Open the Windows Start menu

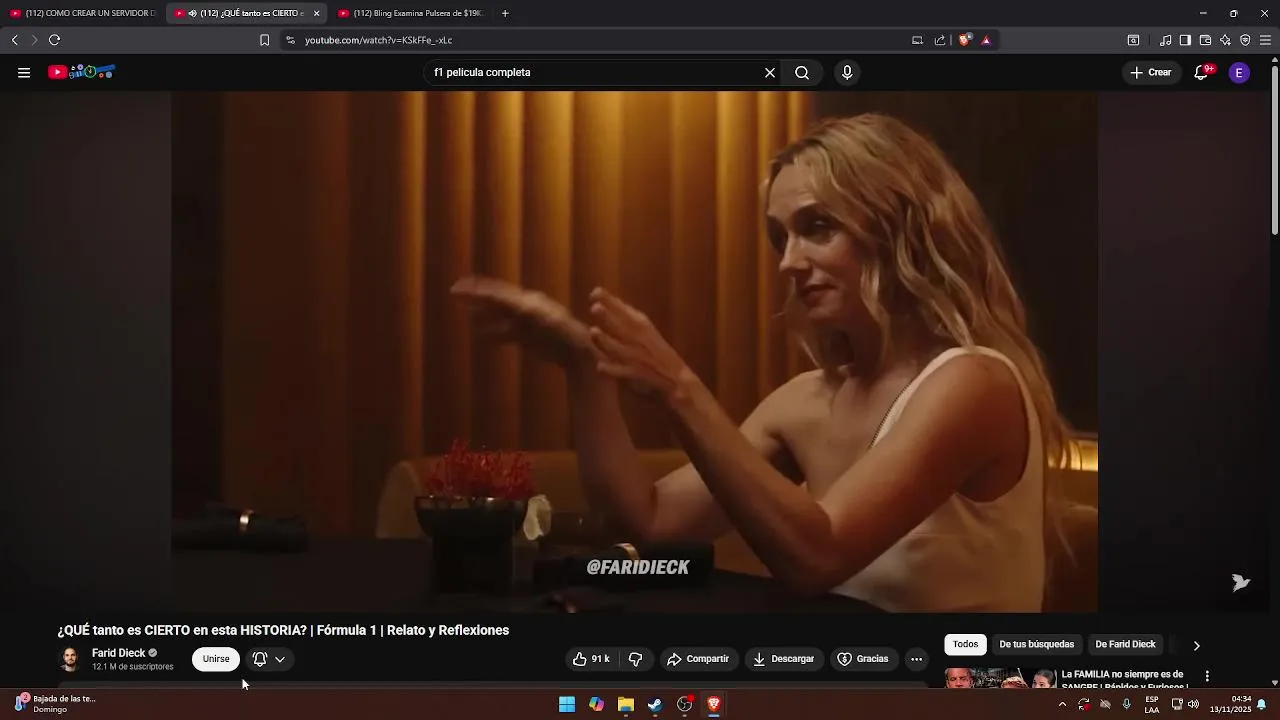pos(567,705)
